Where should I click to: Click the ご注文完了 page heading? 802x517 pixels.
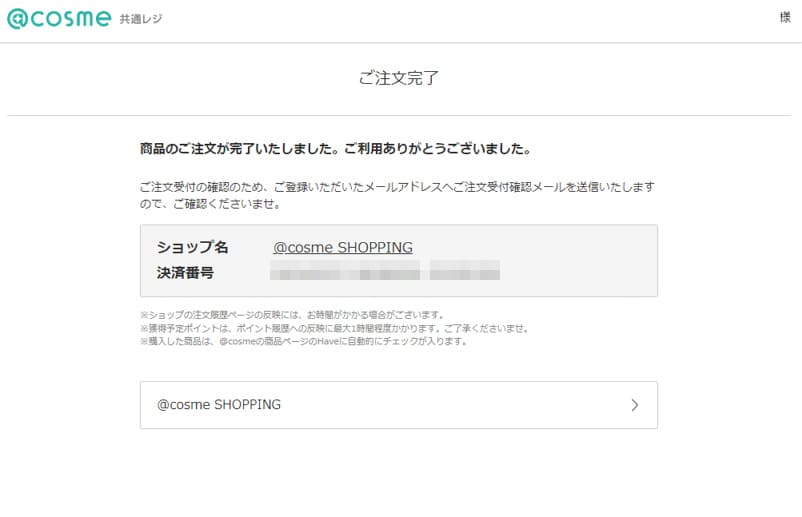(398, 78)
